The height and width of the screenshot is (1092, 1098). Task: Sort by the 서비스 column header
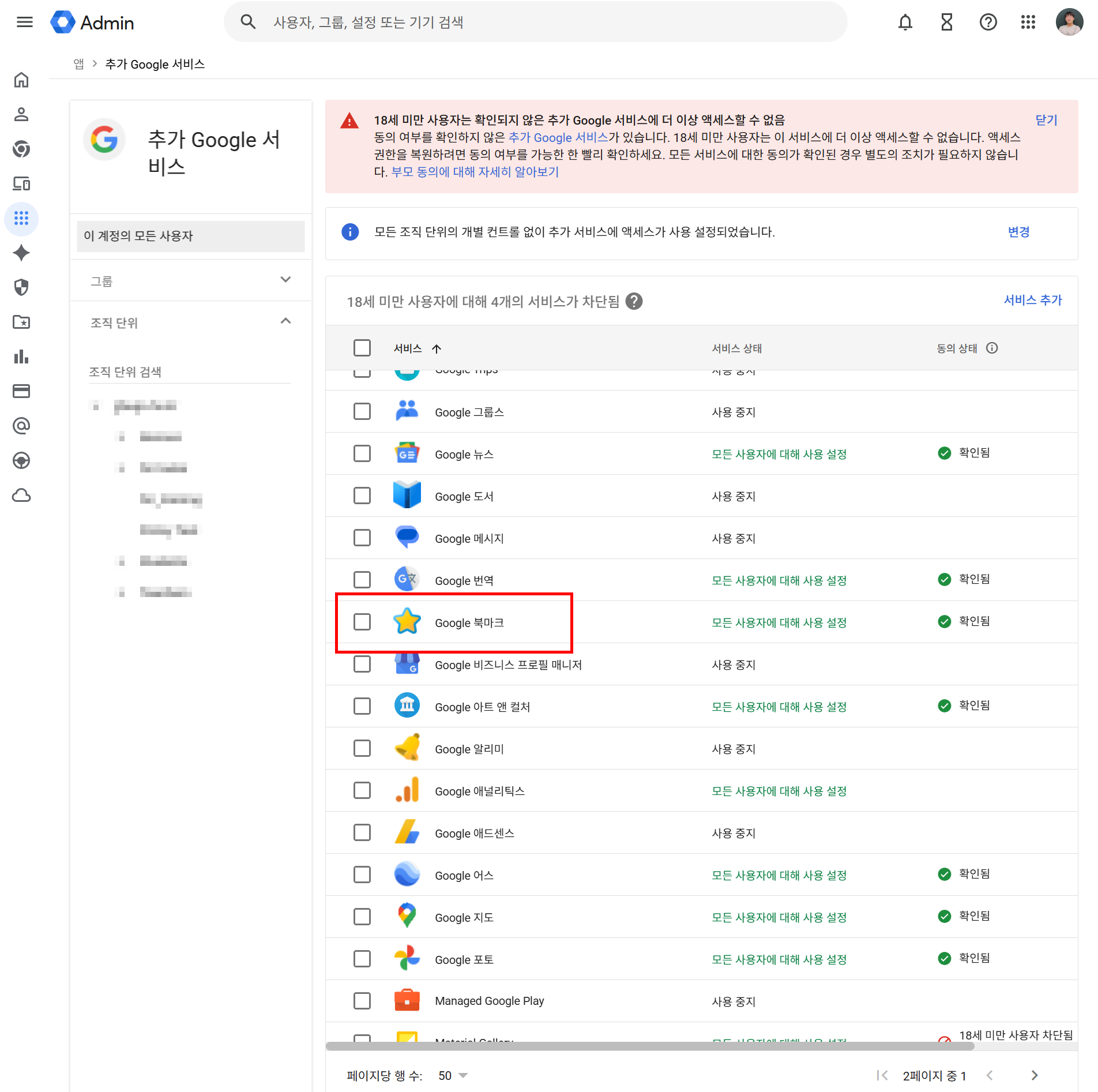coord(418,348)
